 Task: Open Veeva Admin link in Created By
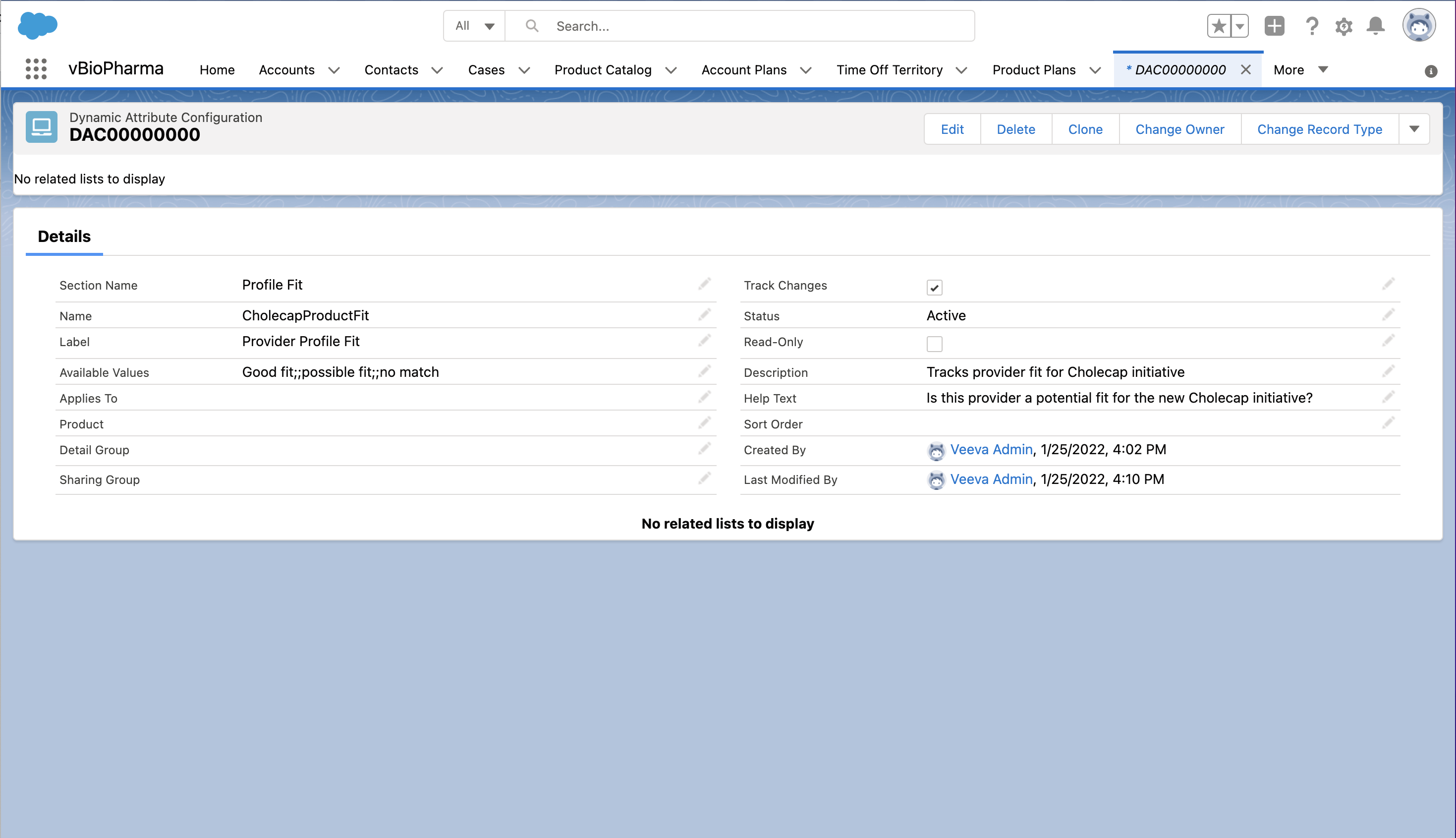point(991,450)
